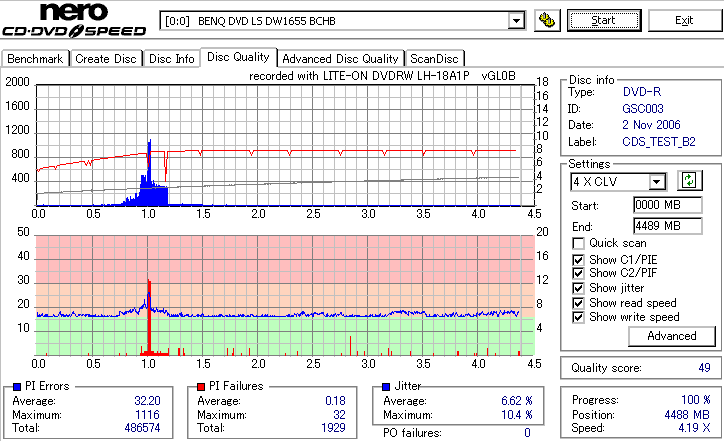Click the PI Errors total 486574
The width and height of the screenshot is (724, 441).
[142, 428]
